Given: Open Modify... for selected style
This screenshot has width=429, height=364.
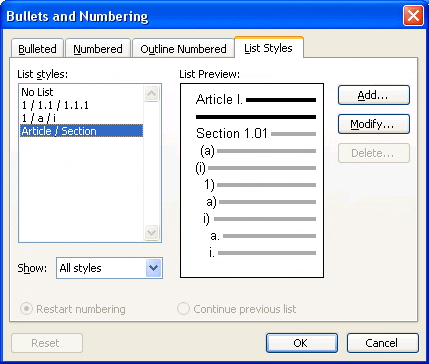Looking at the screenshot, I should (x=374, y=124).
